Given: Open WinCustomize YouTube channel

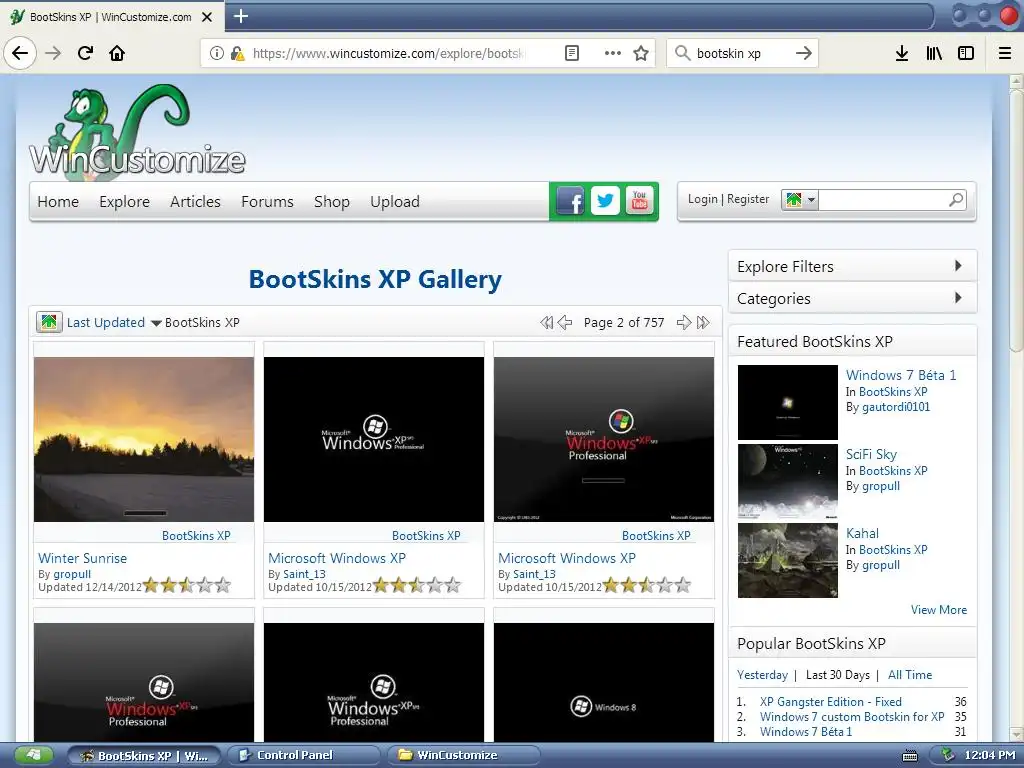Looking at the screenshot, I should click(639, 201).
